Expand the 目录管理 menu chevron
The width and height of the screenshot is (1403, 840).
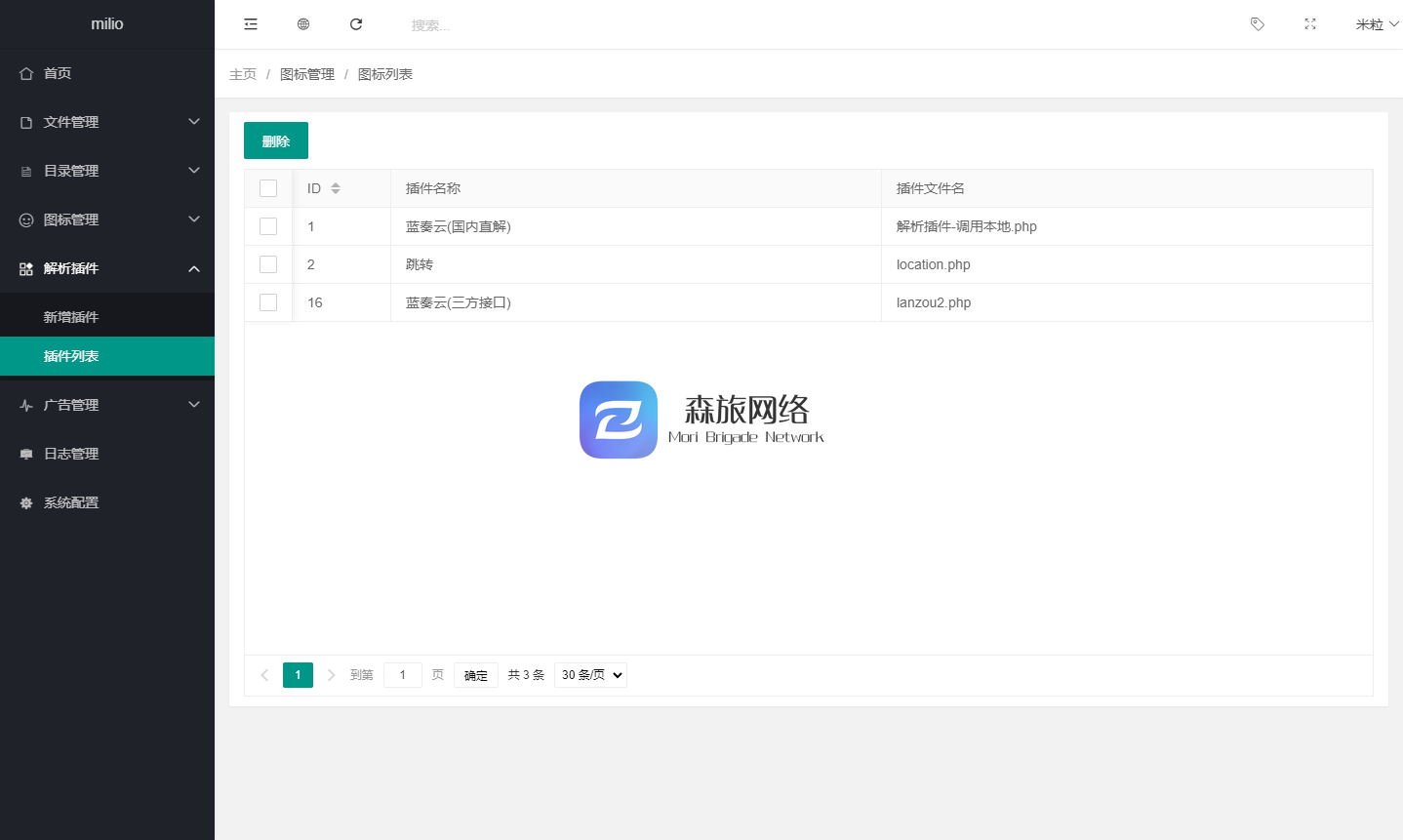click(194, 171)
